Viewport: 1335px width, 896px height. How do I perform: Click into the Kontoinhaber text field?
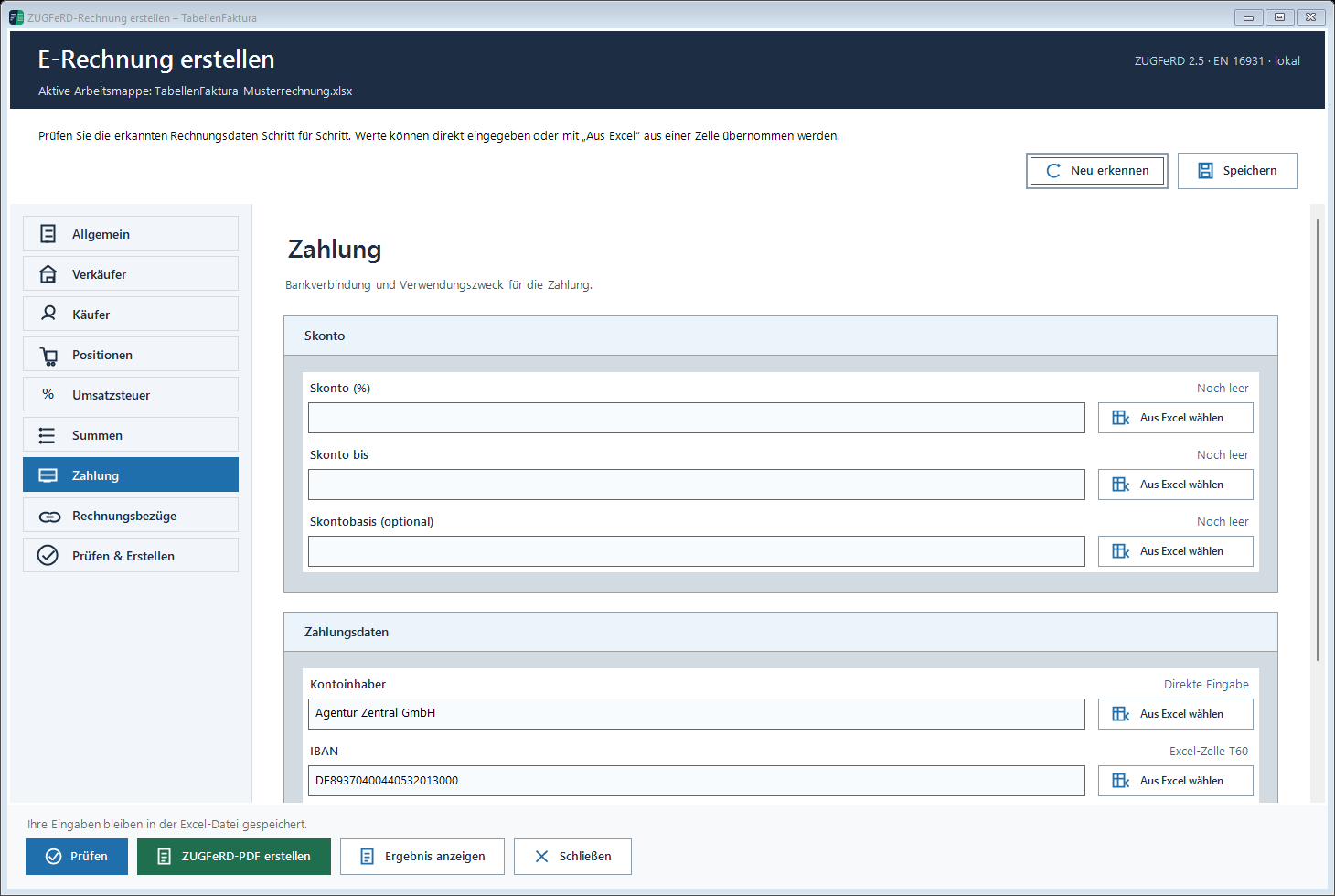[697, 714]
